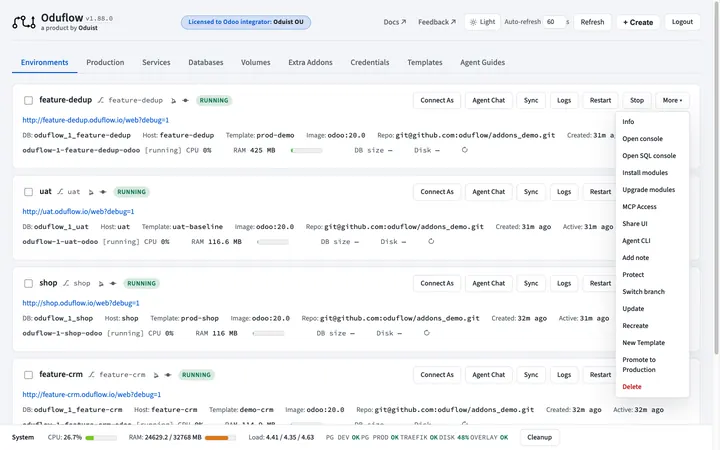Select the uat environment checkbox
The height and width of the screenshot is (450, 720).
tap(28, 191)
